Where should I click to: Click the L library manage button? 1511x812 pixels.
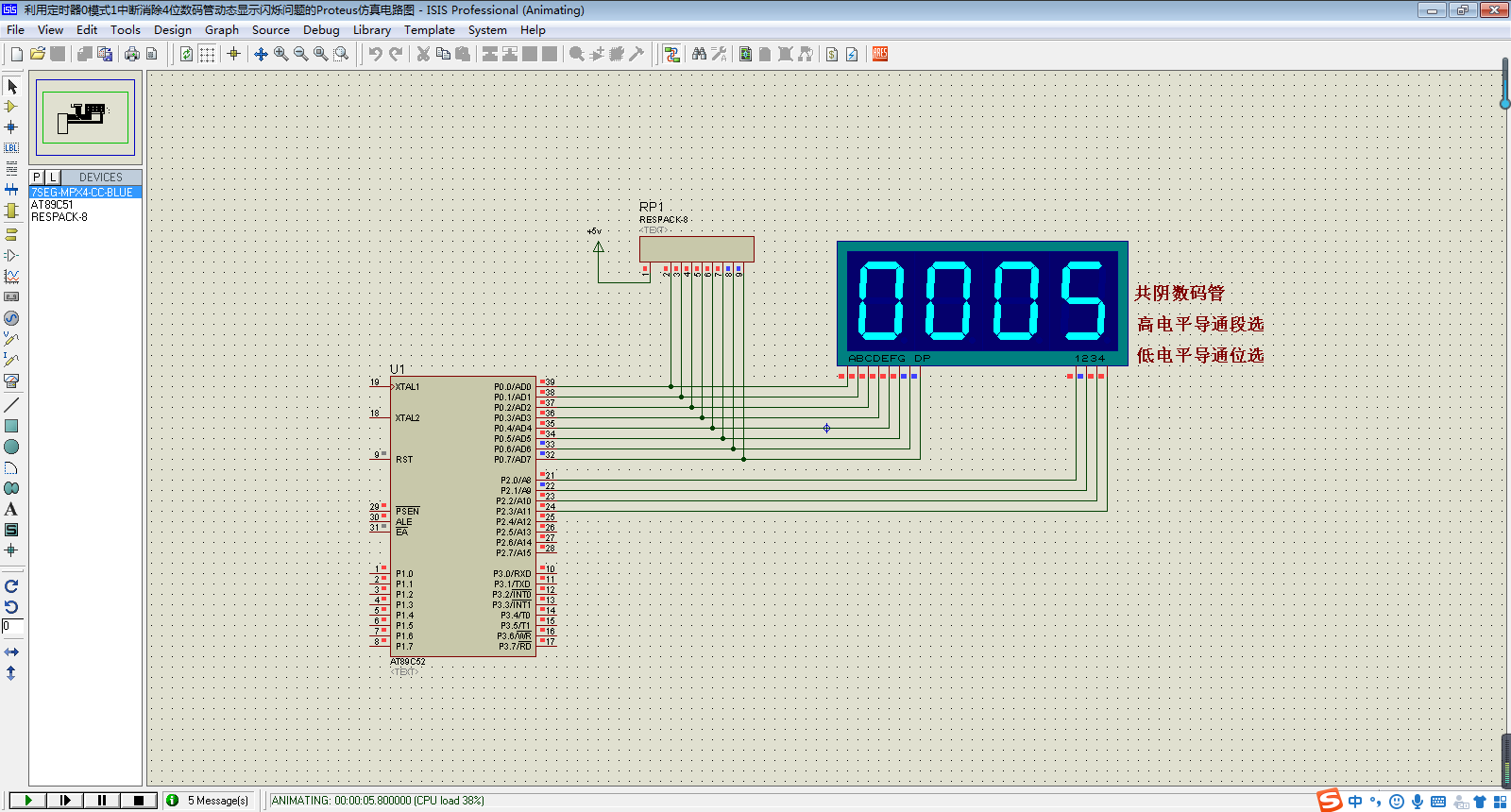[53, 177]
